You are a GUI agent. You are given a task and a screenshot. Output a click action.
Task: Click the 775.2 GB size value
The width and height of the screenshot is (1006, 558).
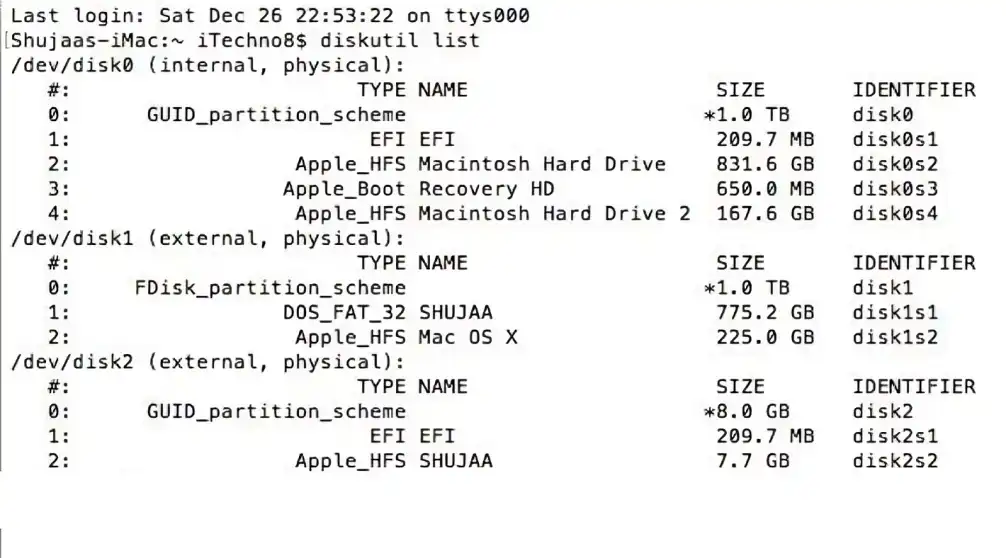765,313
